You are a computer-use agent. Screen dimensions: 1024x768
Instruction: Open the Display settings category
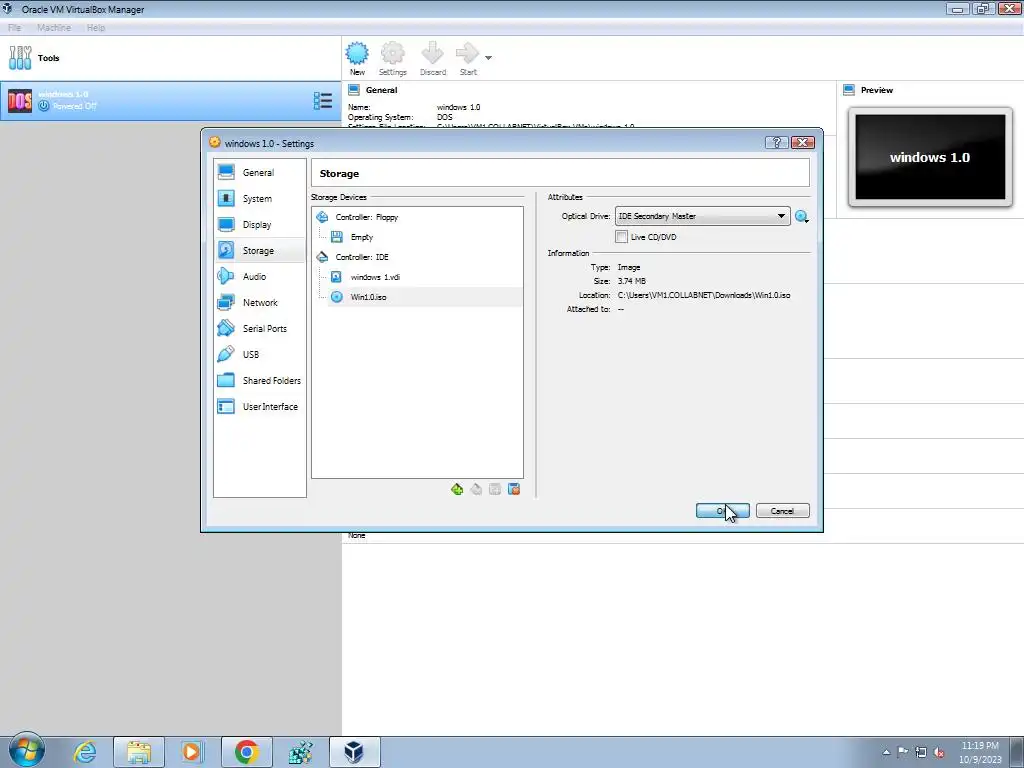point(259,225)
